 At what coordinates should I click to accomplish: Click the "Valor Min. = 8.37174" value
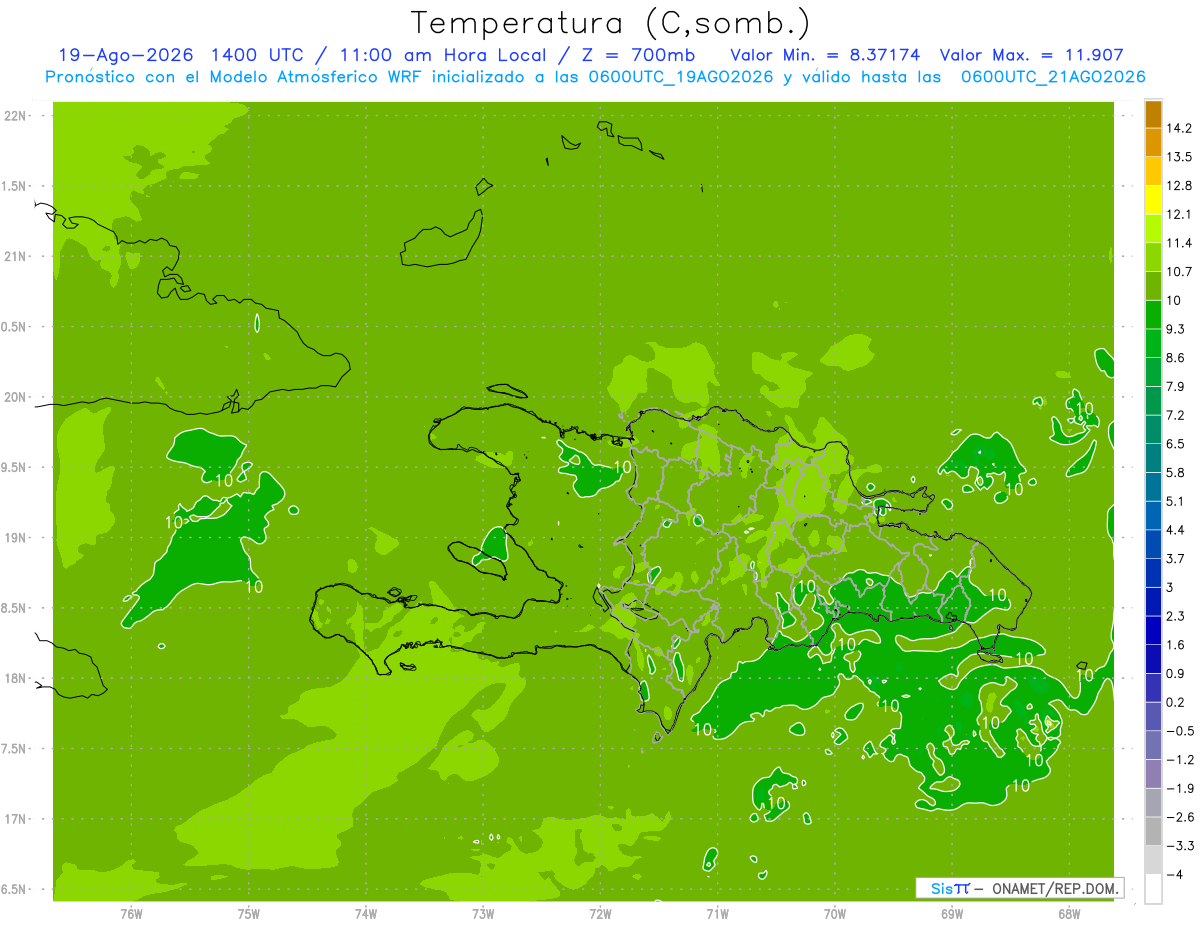826,55
